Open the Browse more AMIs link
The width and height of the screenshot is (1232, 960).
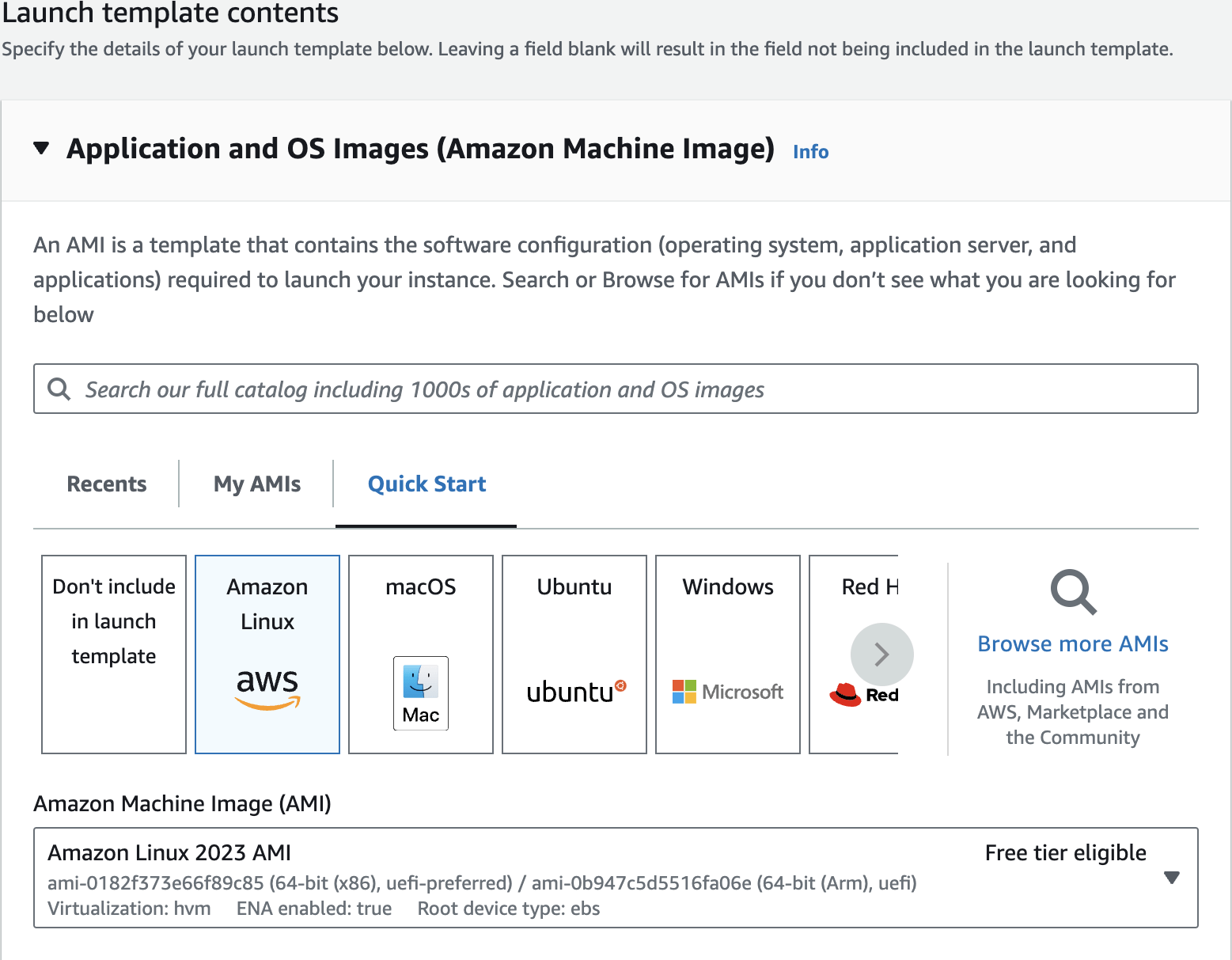[1073, 643]
